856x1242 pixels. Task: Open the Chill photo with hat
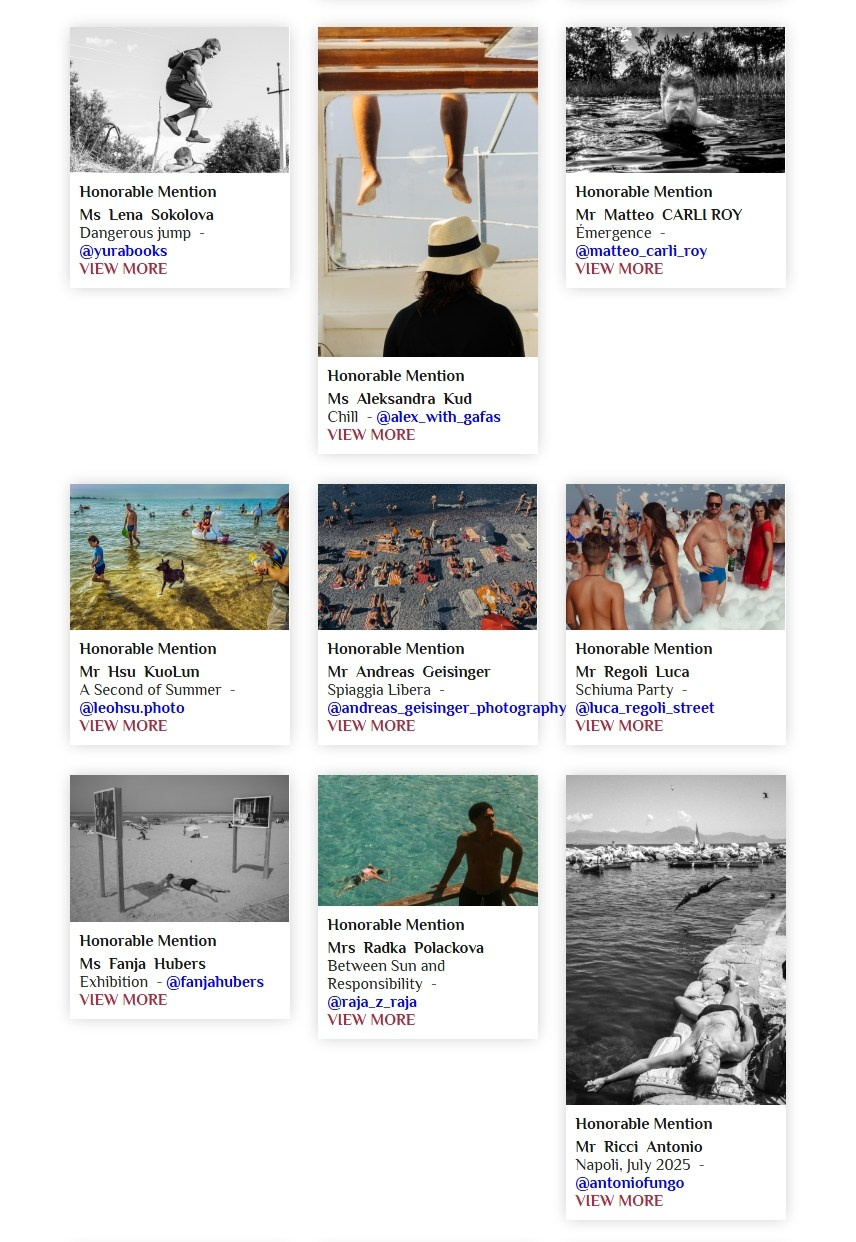[x=428, y=192]
